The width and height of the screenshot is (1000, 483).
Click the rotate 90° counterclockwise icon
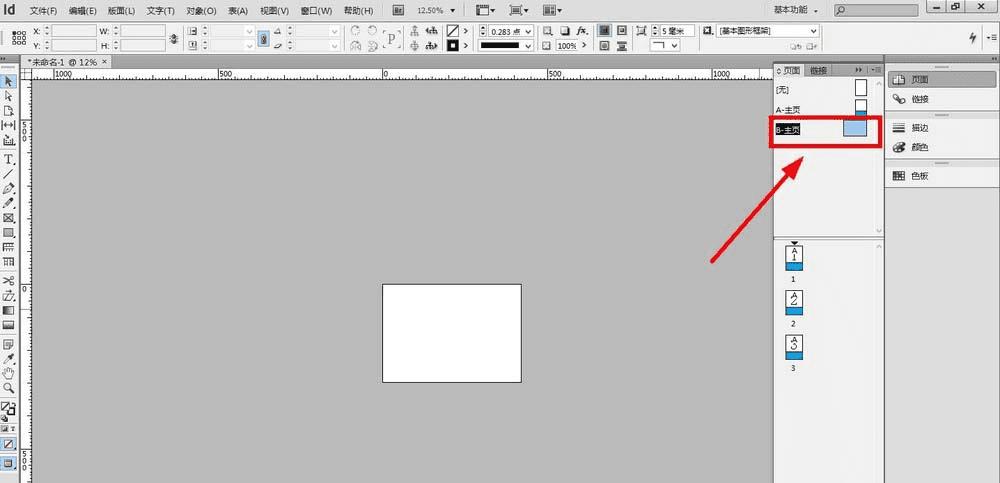(372, 31)
